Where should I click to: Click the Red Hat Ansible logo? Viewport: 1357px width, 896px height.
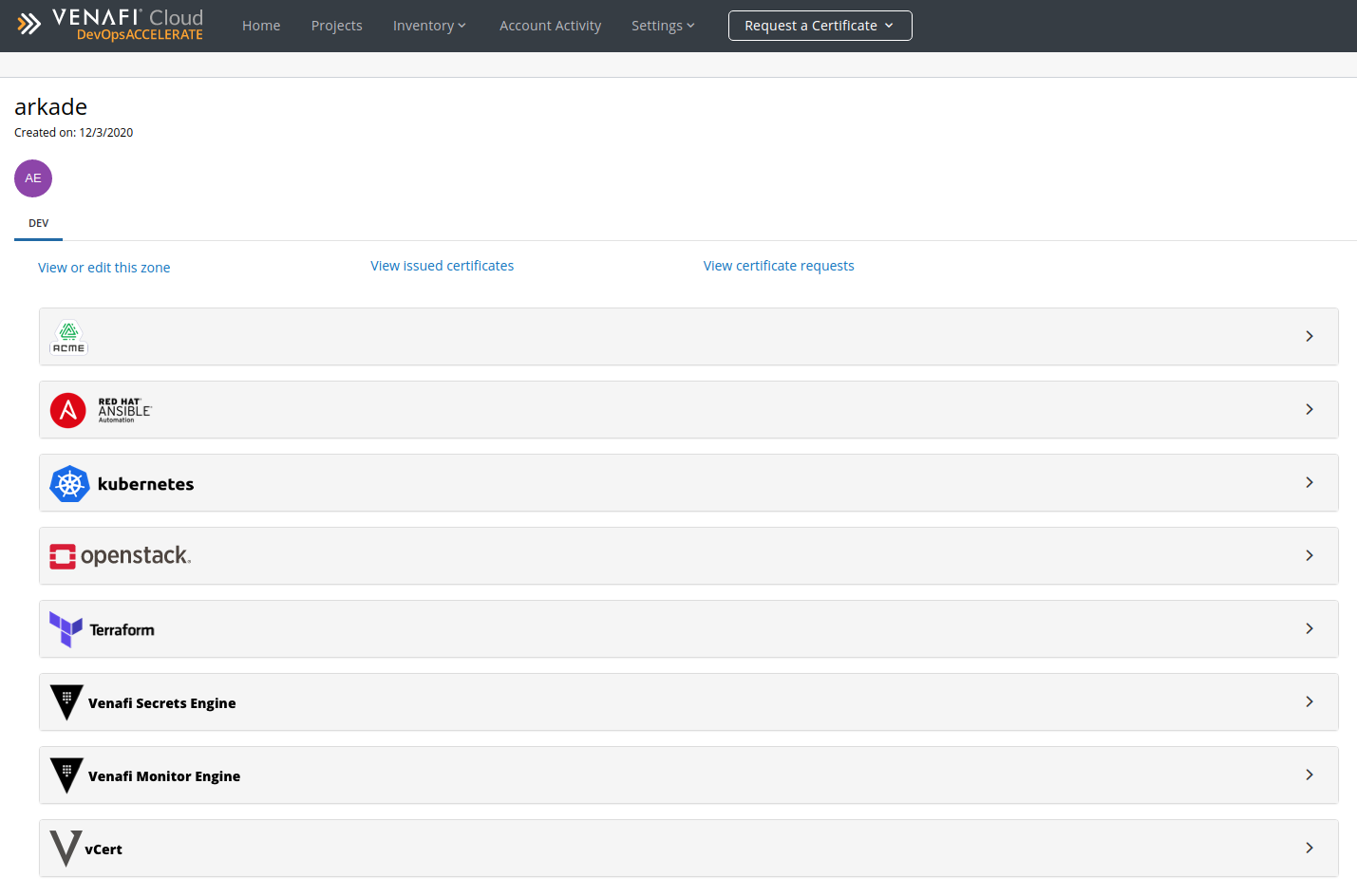(101, 410)
